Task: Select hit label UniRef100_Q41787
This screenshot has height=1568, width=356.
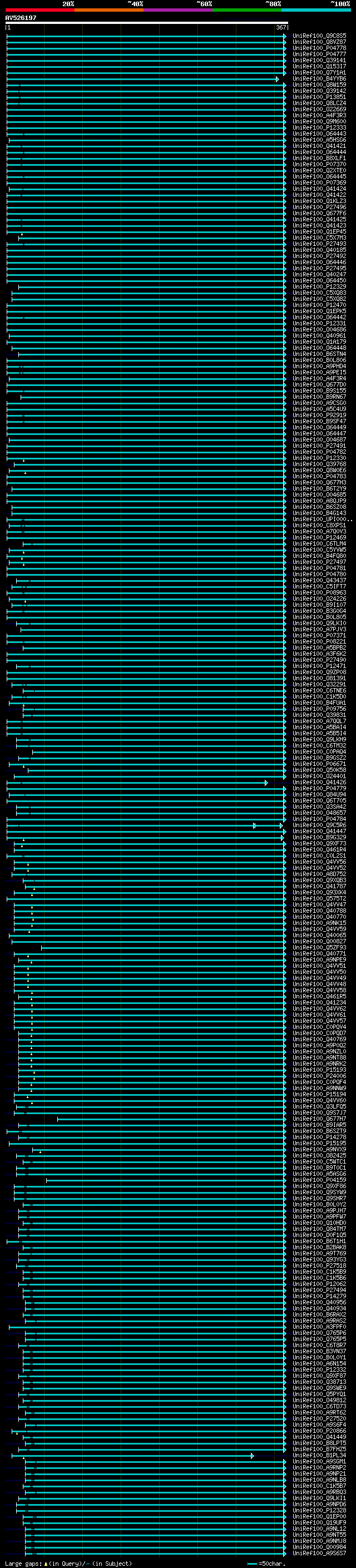Action: [x=319, y=886]
